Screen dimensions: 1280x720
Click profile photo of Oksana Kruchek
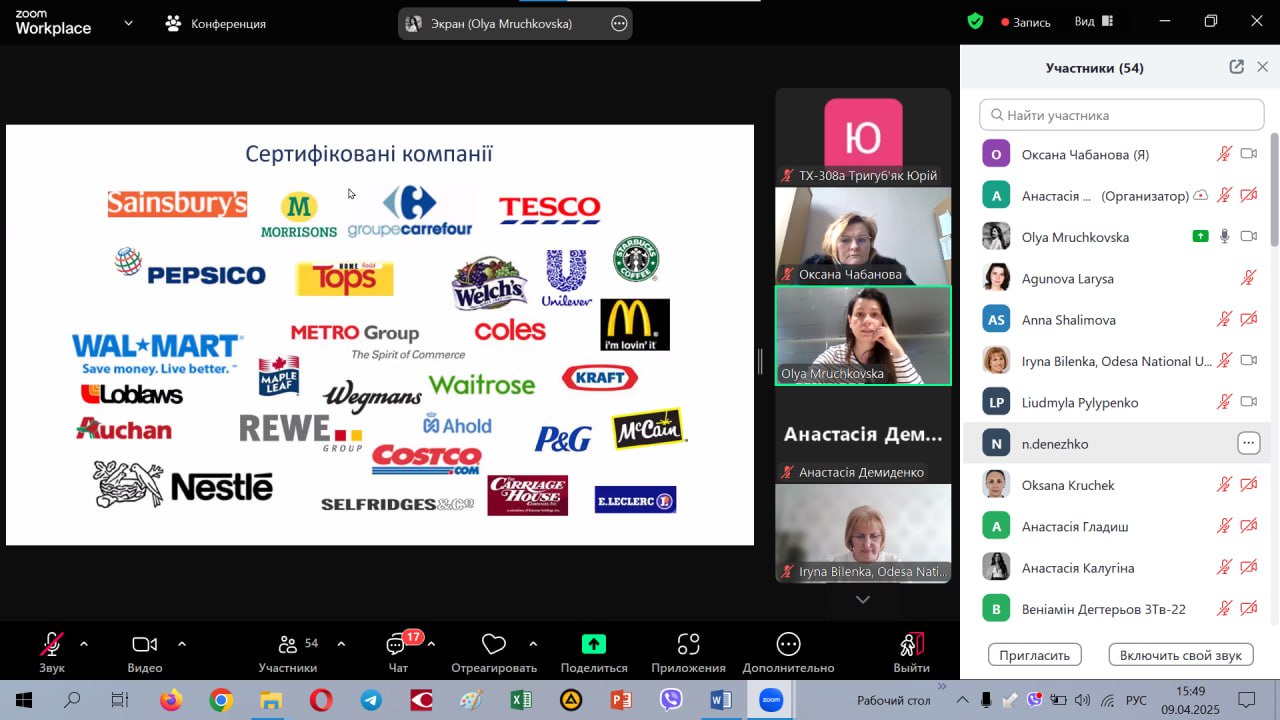pos(996,485)
